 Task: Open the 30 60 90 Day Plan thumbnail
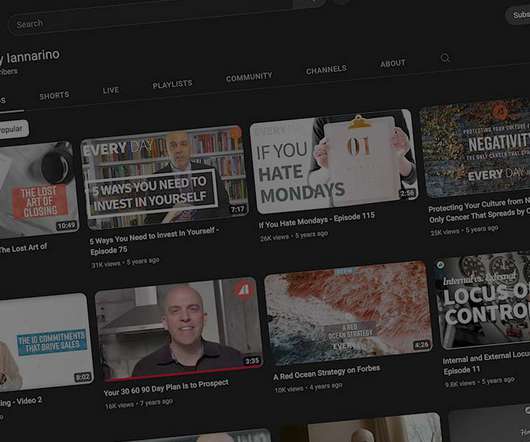179,329
